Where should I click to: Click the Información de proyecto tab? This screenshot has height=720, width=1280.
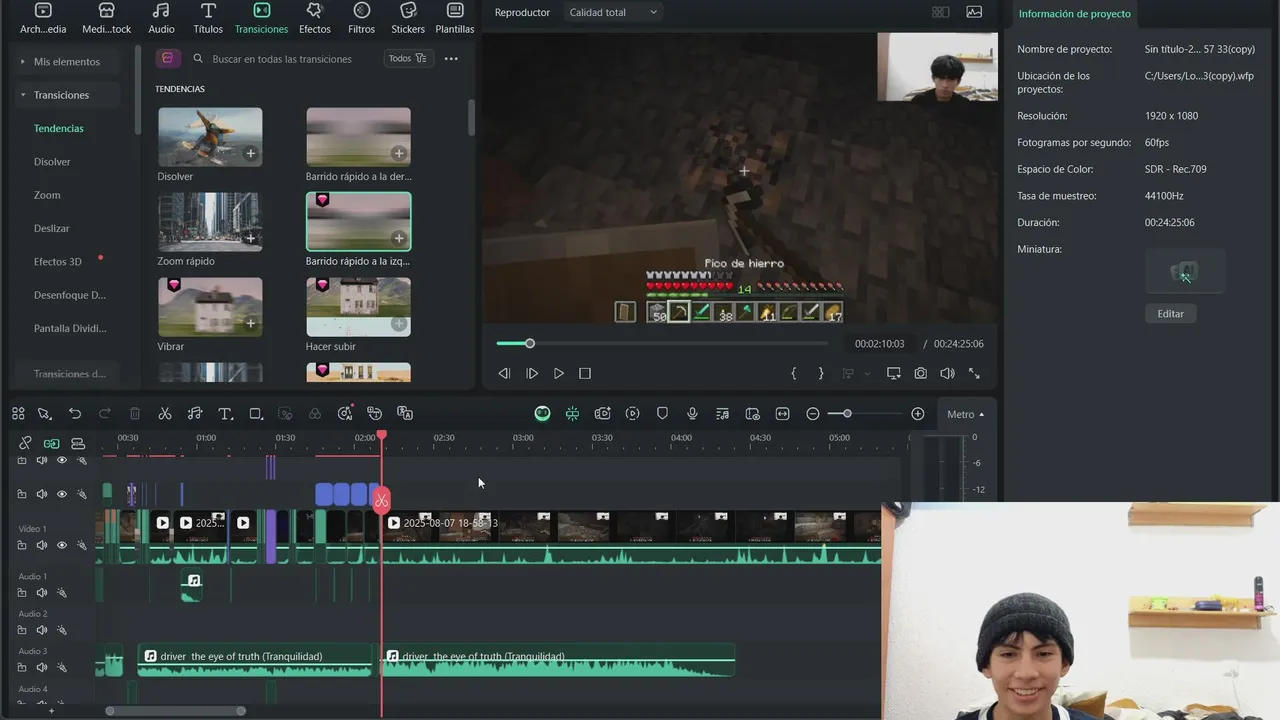point(1075,14)
